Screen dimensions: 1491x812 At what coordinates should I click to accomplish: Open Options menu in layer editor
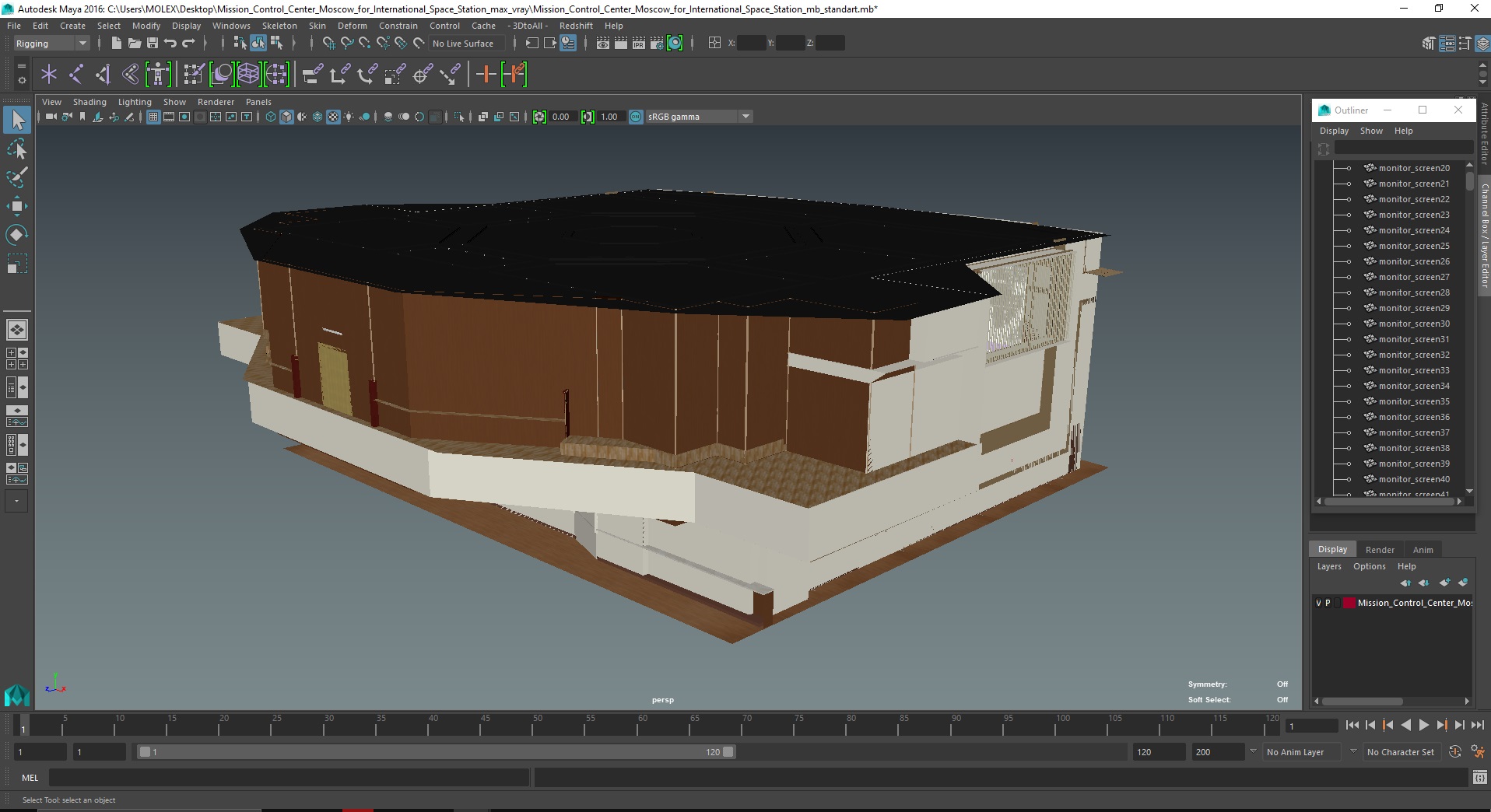tap(1369, 566)
